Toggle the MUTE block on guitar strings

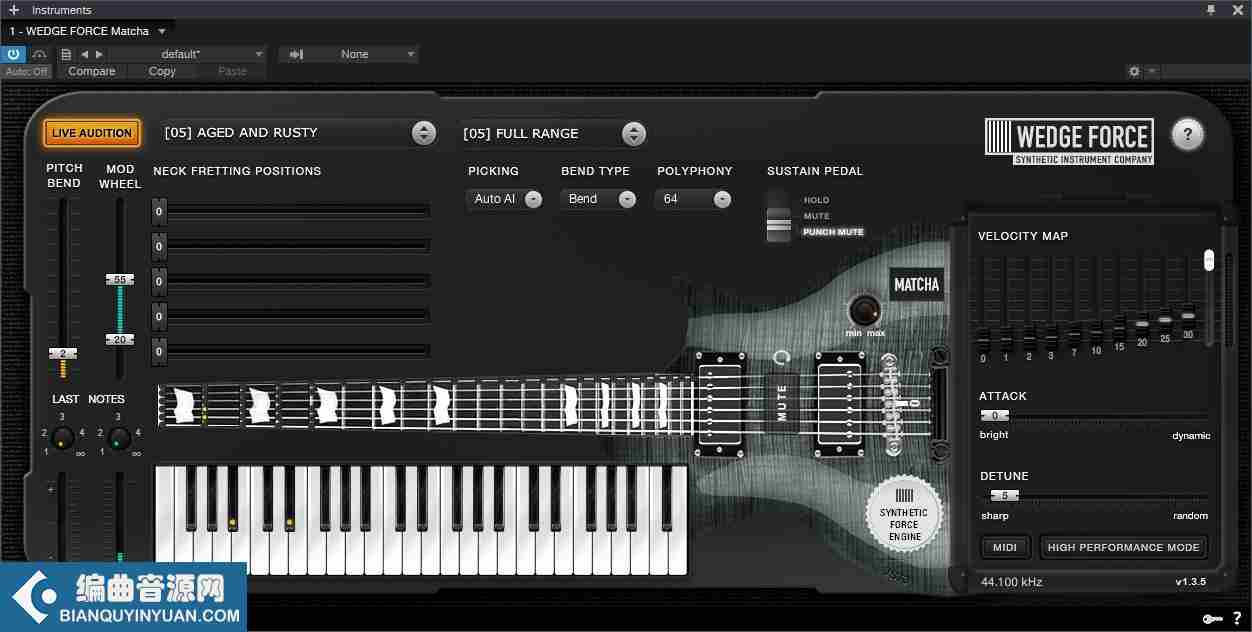tap(783, 404)
